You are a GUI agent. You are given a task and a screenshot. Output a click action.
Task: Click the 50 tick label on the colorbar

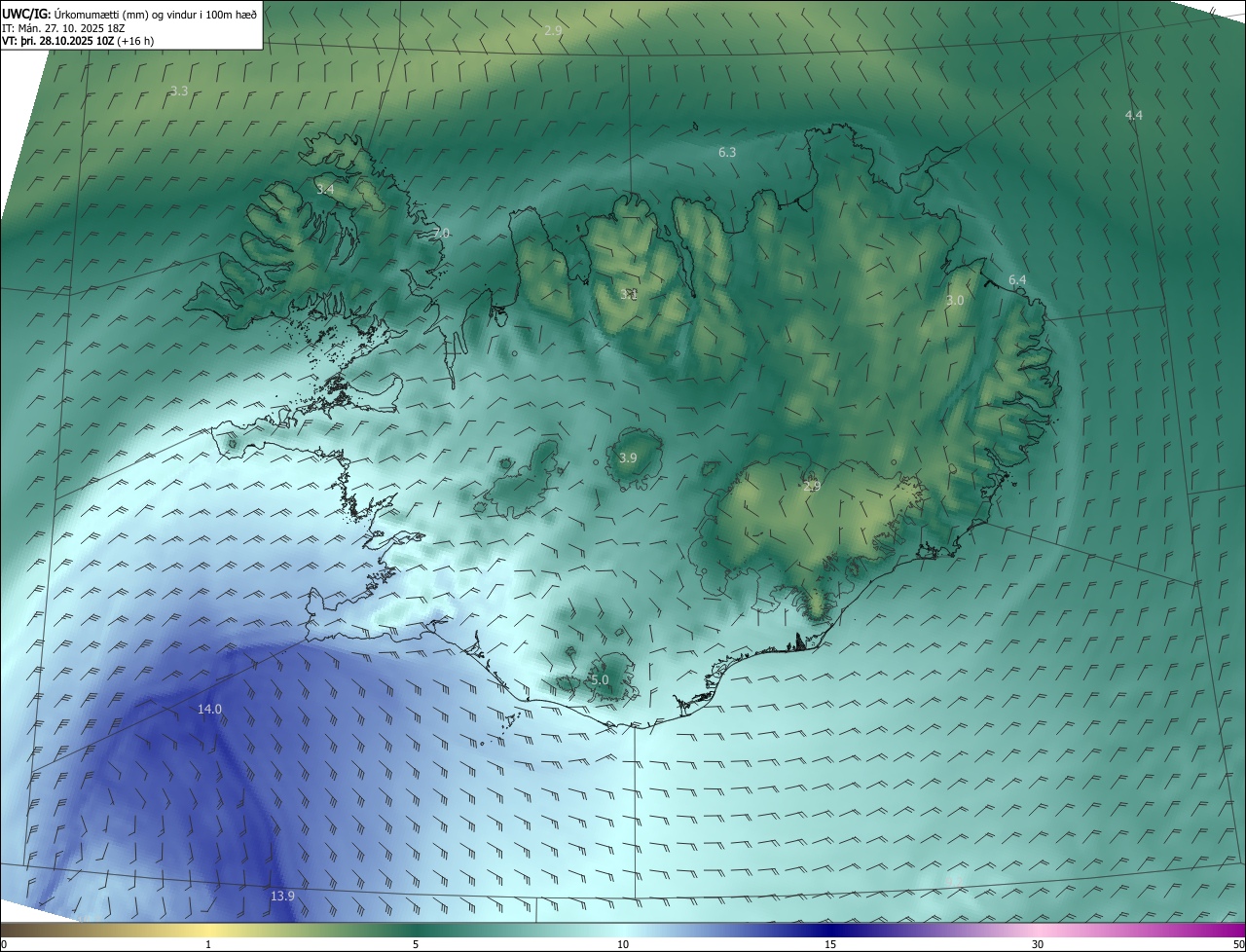tap(1238, 944)
